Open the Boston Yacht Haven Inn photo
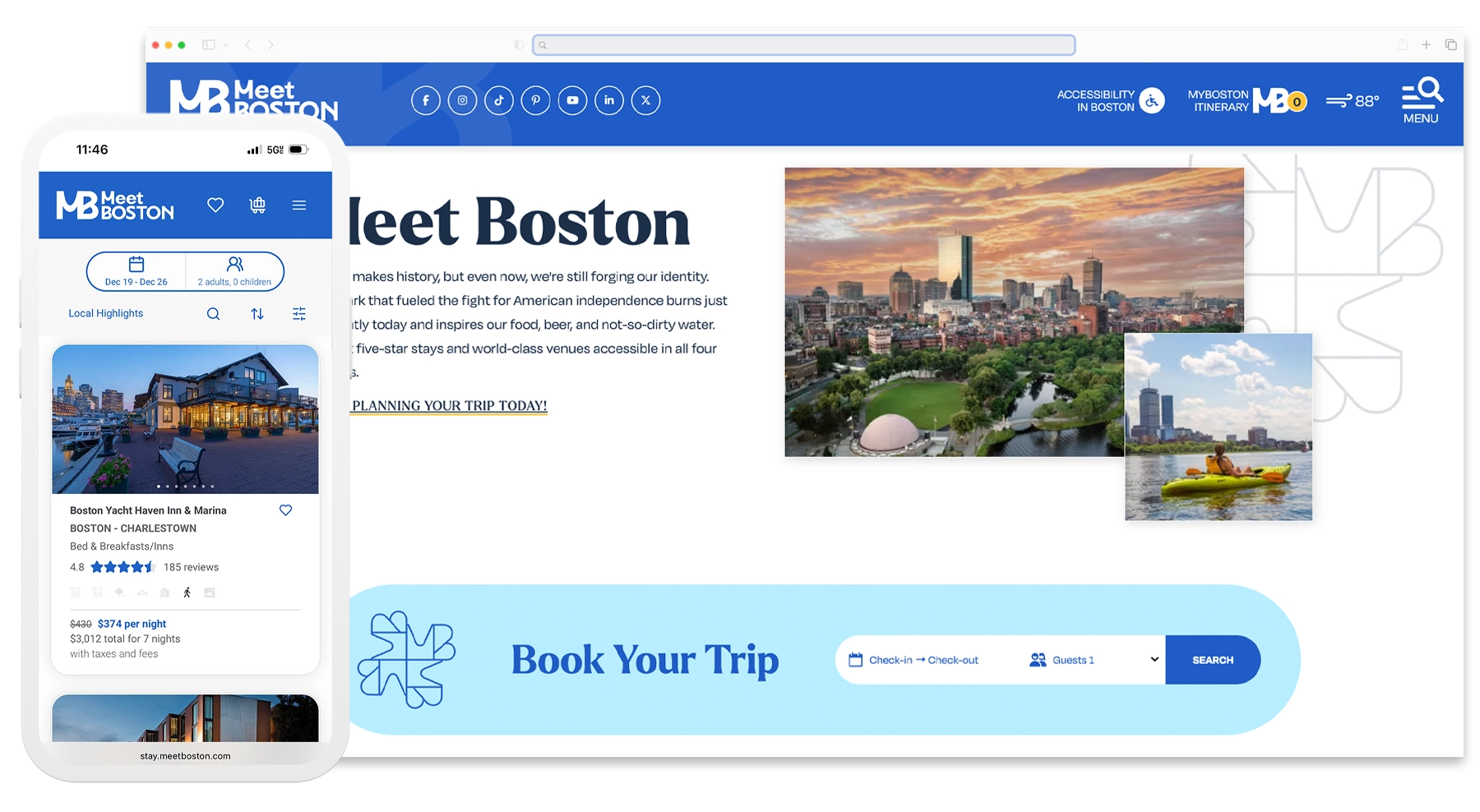Viewport: 1480px width, 812px height. pyautogui.click(x=185, y=419)
